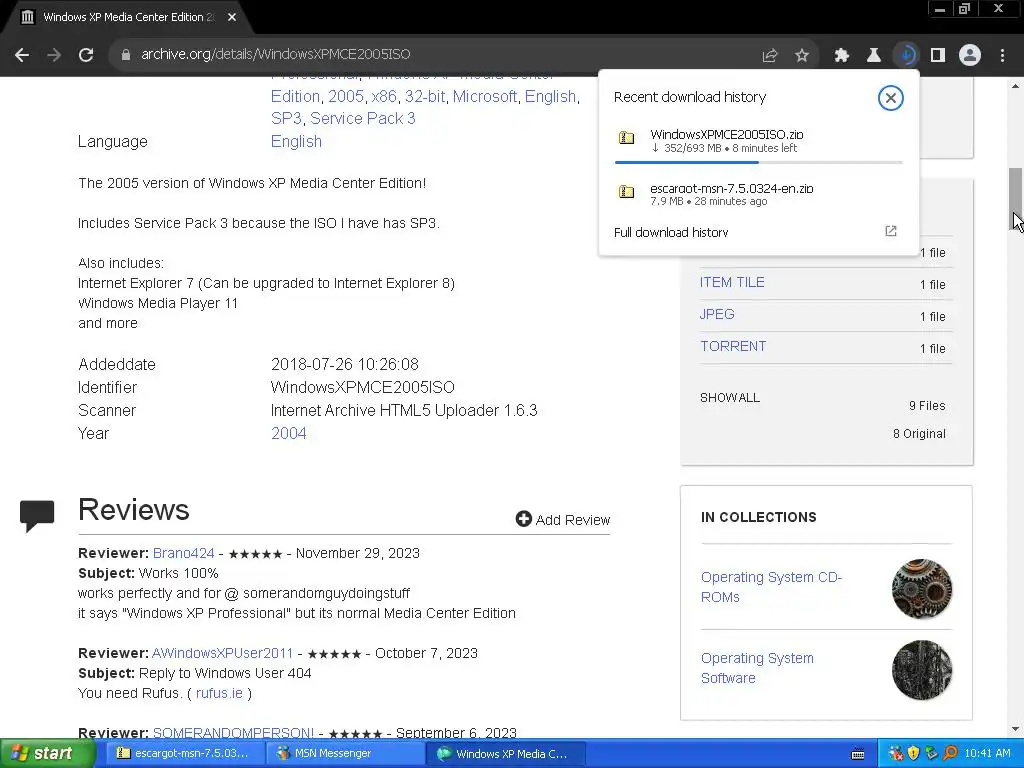The image size is (1024, 768).
Task: Go forward to the next page
Action: coord(54,55)
